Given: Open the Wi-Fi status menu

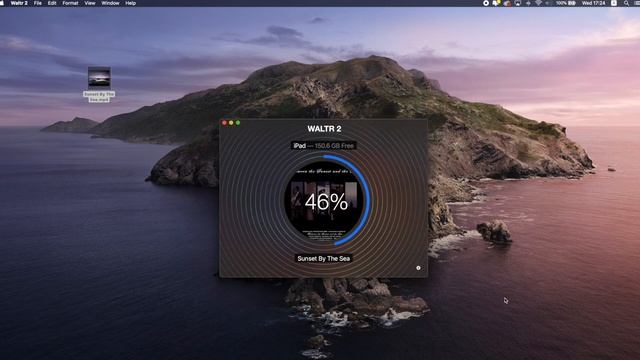Looking at the screenshot, I should 538,3.
